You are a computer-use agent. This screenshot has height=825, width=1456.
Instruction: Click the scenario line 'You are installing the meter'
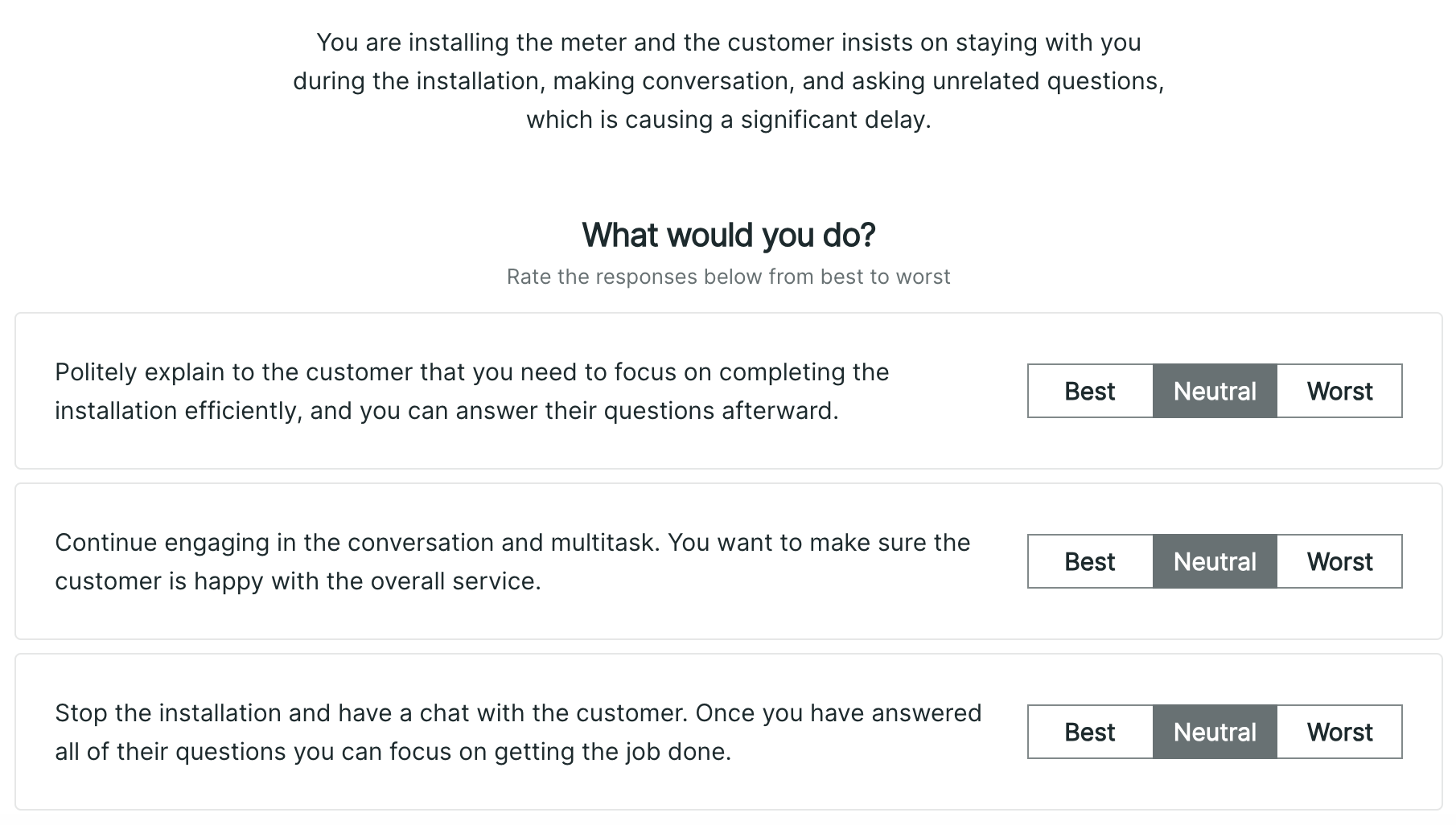click(x=728, y=43)
